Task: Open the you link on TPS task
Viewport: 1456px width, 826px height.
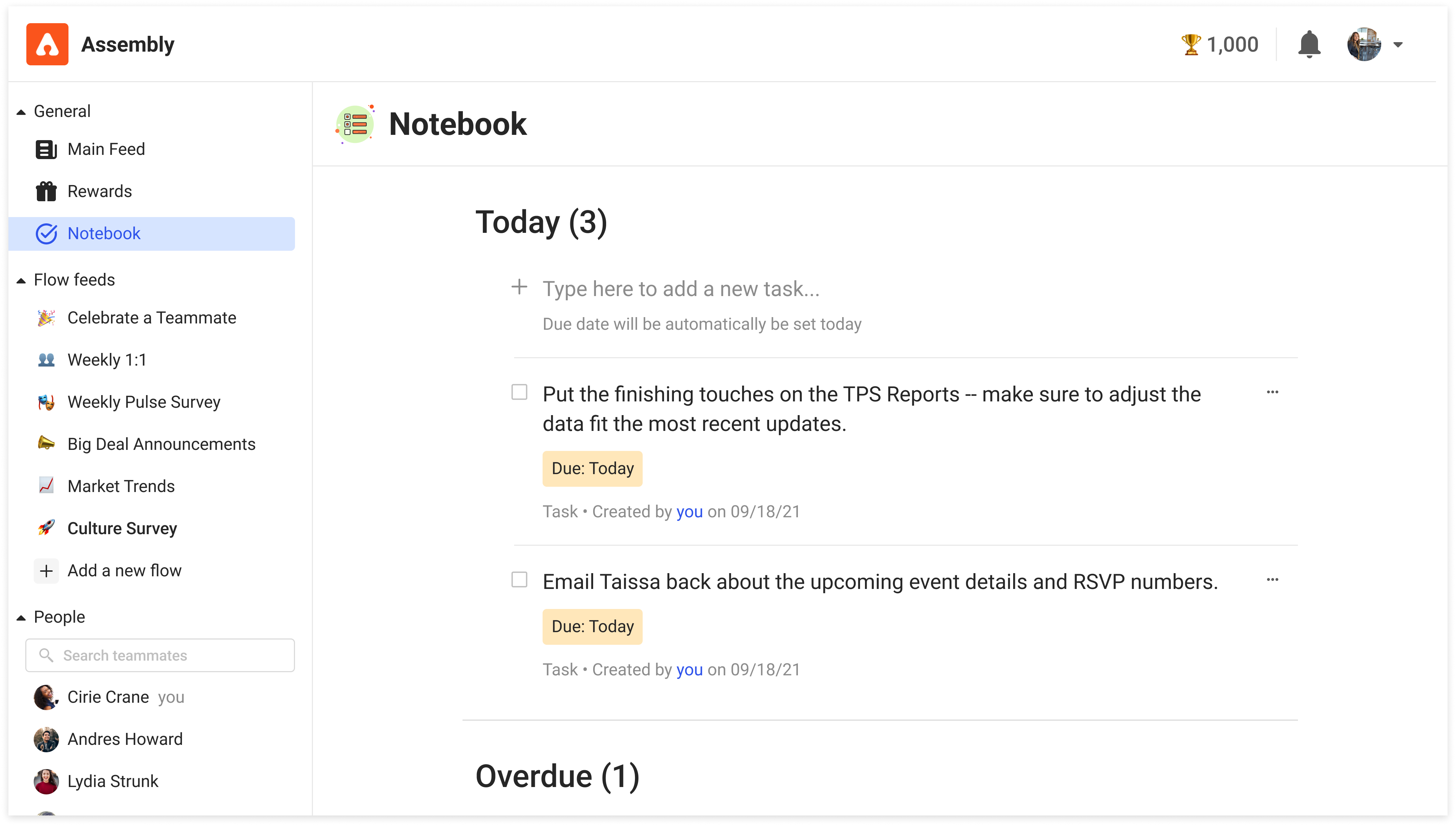Action: tap(689, 511)
